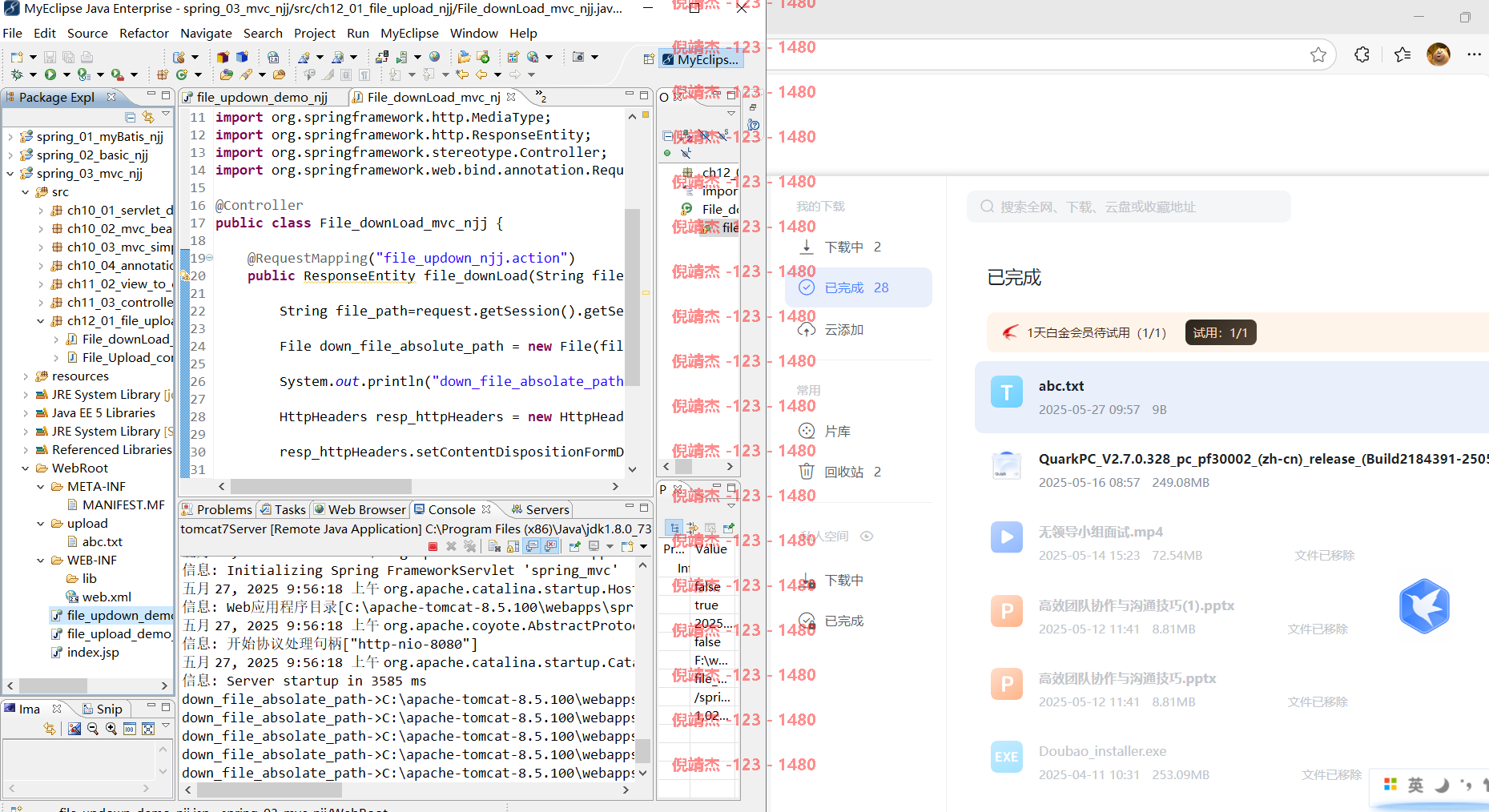Open the Refactor menu

point(144,33)
